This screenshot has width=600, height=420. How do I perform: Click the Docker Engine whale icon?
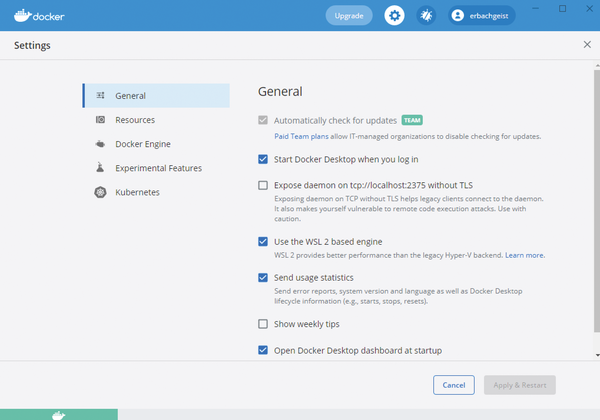(100, 144)
